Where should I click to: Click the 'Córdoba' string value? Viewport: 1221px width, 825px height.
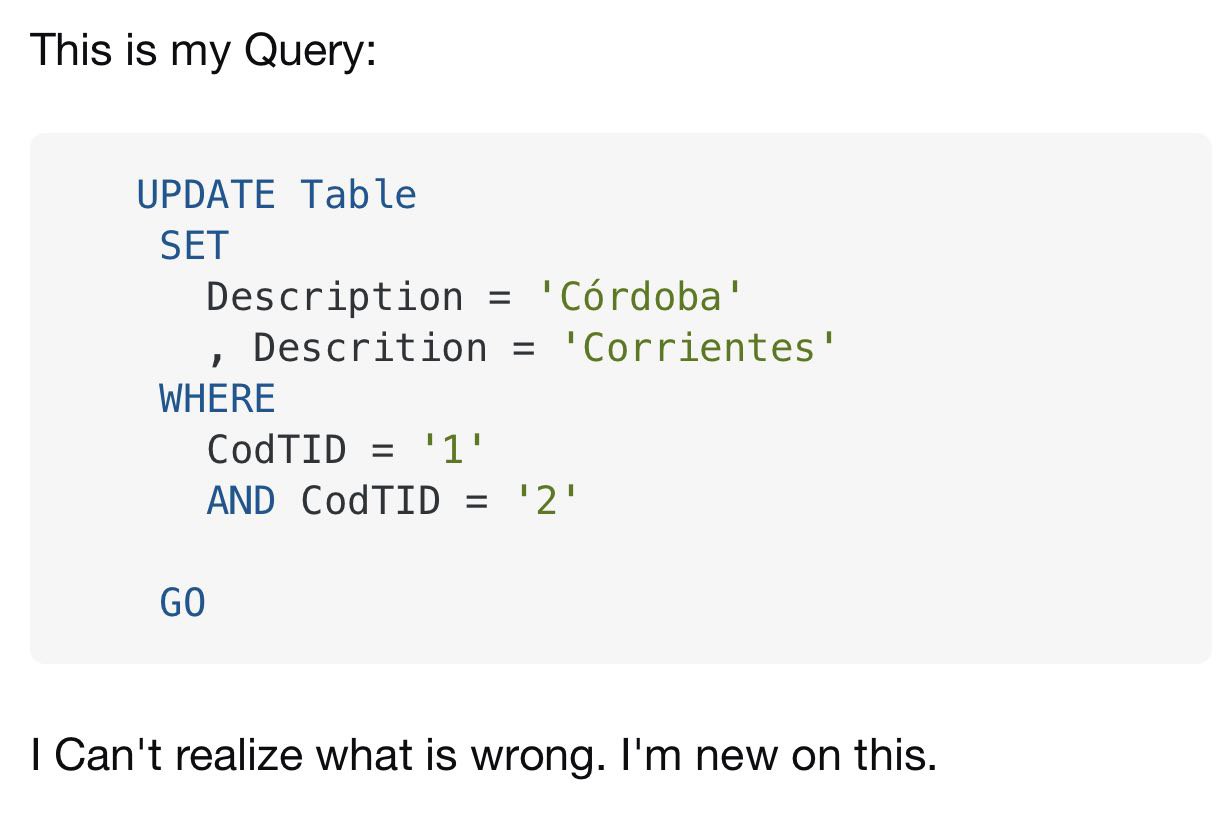[x=641, y=297]
